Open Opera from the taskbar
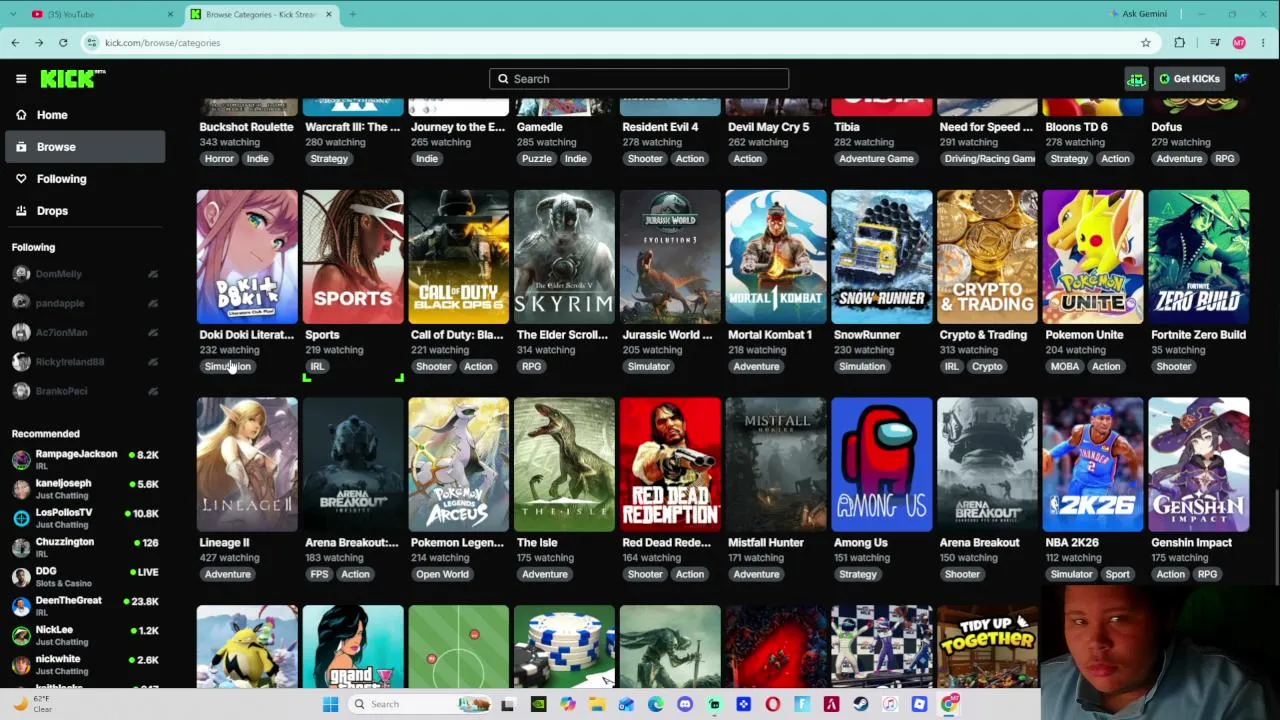This screenshot has height=720, width=1280. coord(773,704)
